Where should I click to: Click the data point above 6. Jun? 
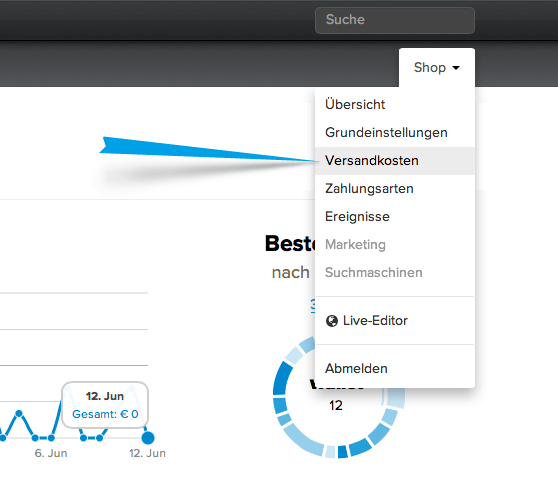51,437
